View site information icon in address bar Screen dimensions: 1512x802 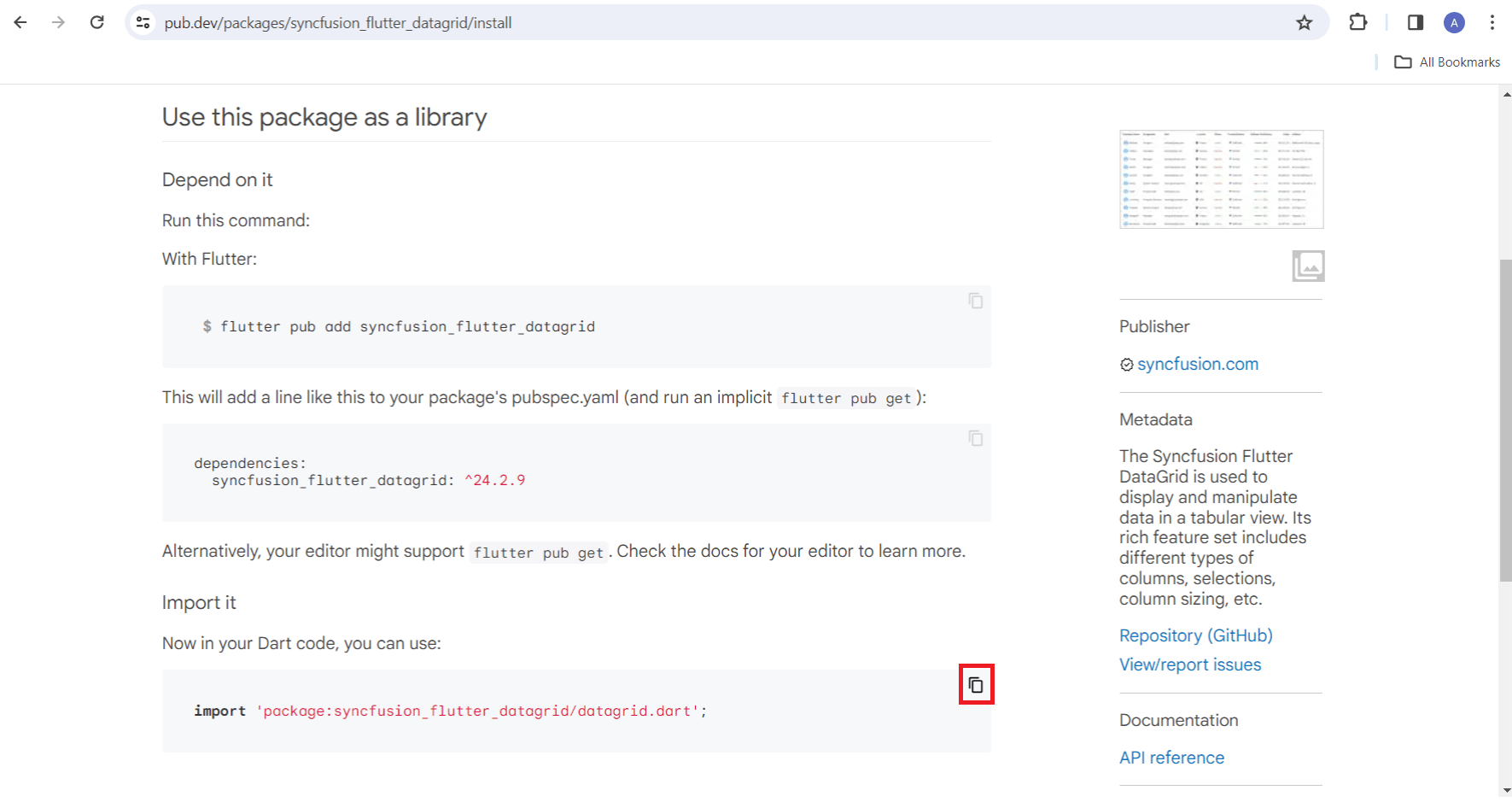[x=143, y=23]
